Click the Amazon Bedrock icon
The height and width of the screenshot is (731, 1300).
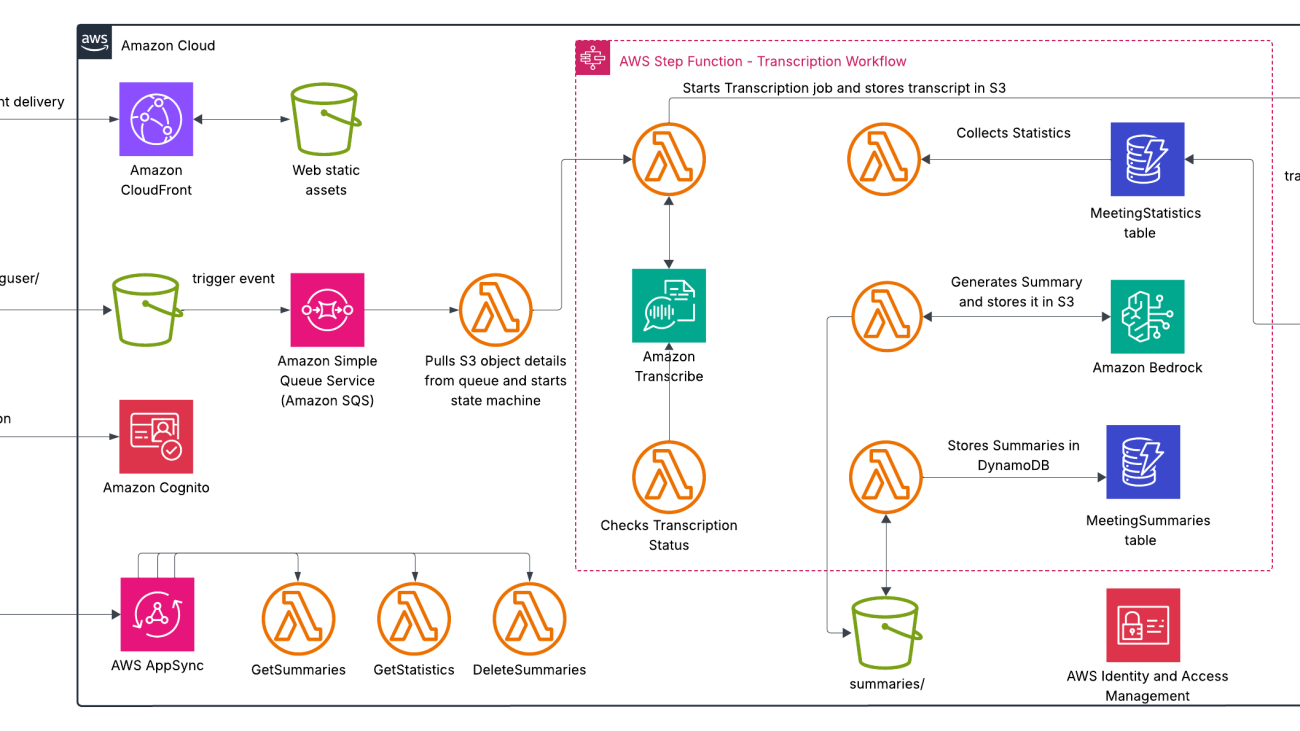(1148, 316)
